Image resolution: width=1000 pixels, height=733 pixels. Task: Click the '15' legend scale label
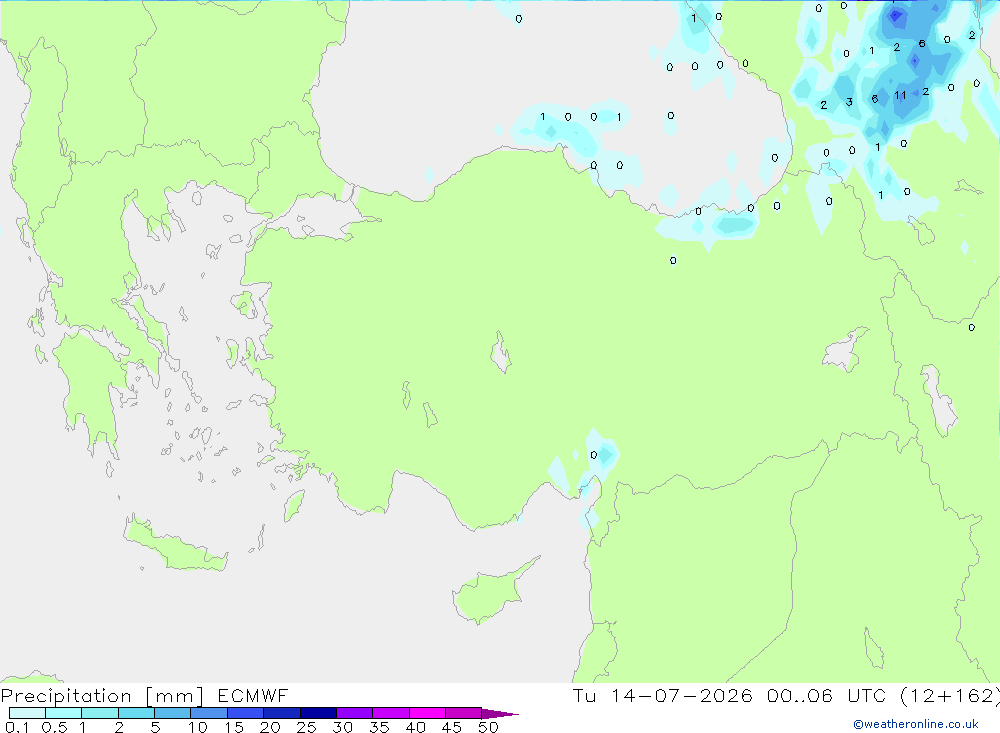234,727
